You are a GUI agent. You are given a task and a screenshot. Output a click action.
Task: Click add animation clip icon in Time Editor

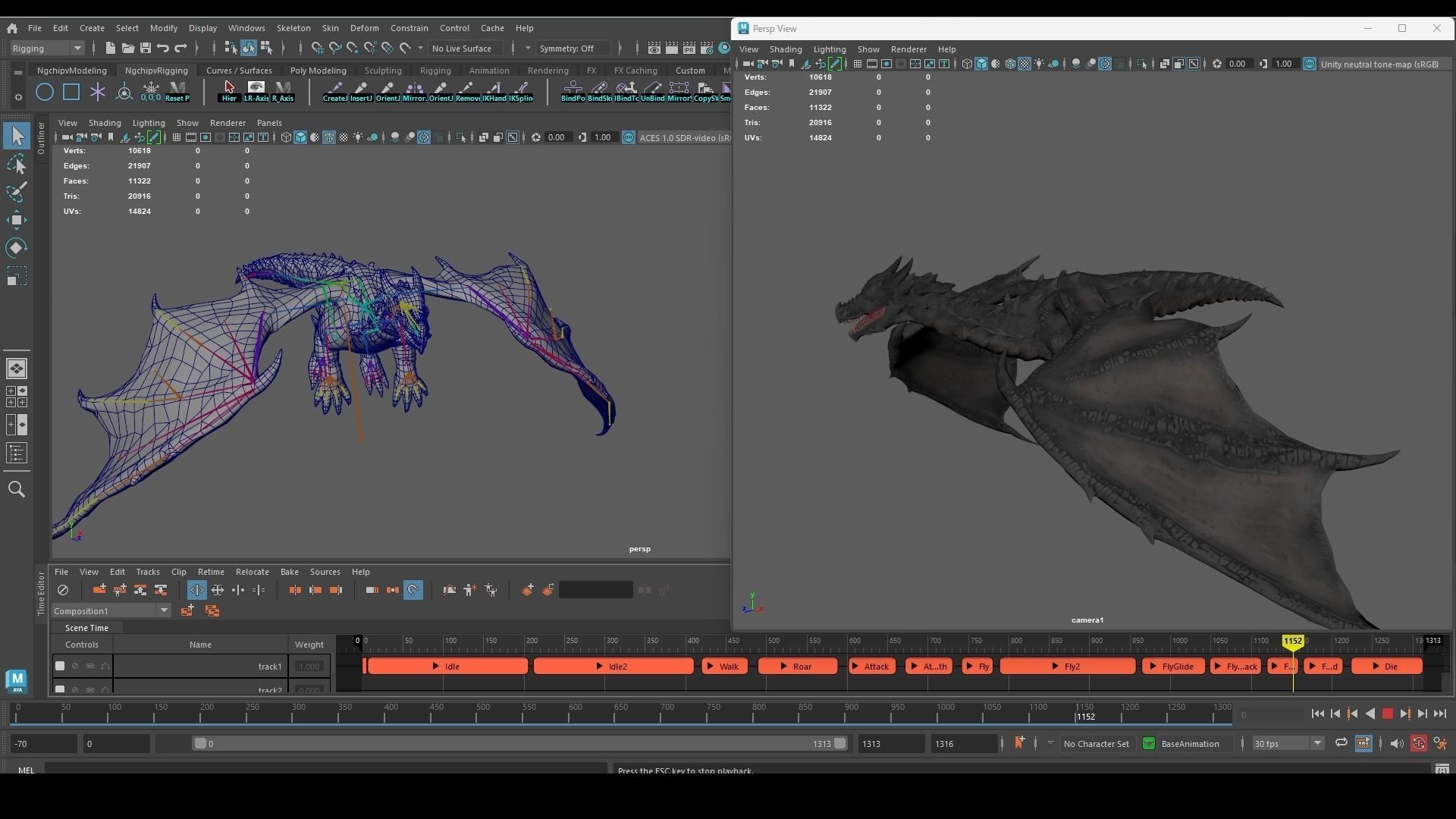pyautogui.click(x=99, y=590)
